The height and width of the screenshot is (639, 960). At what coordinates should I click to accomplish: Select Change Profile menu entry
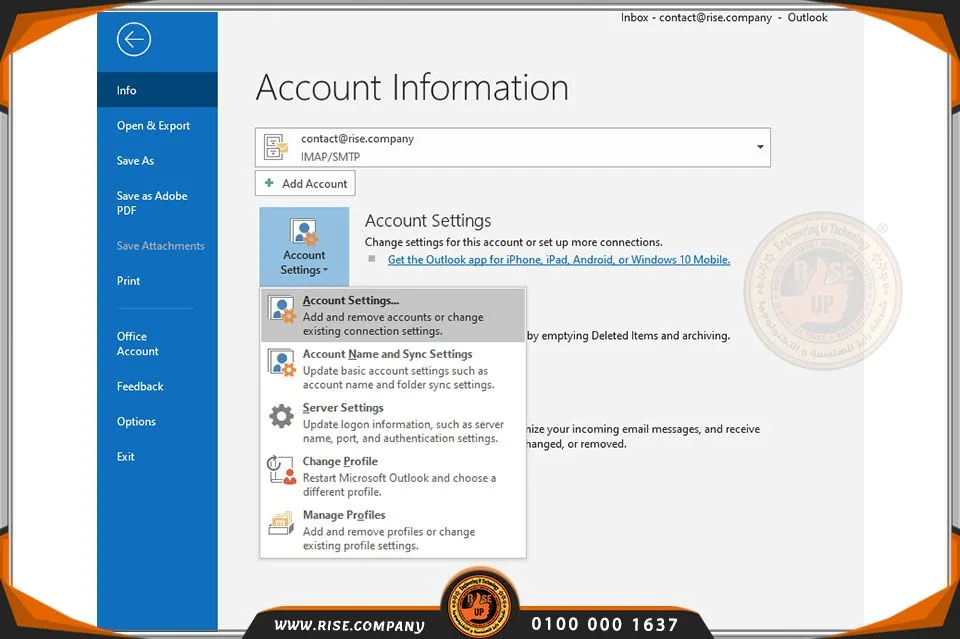(393, 476)
